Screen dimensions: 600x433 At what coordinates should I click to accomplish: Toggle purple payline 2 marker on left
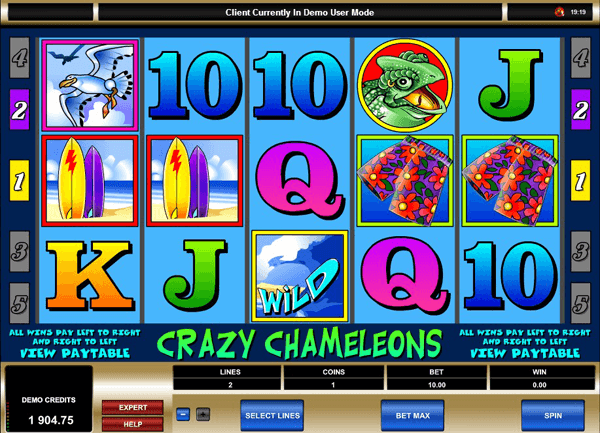click(x=19, y=110)
